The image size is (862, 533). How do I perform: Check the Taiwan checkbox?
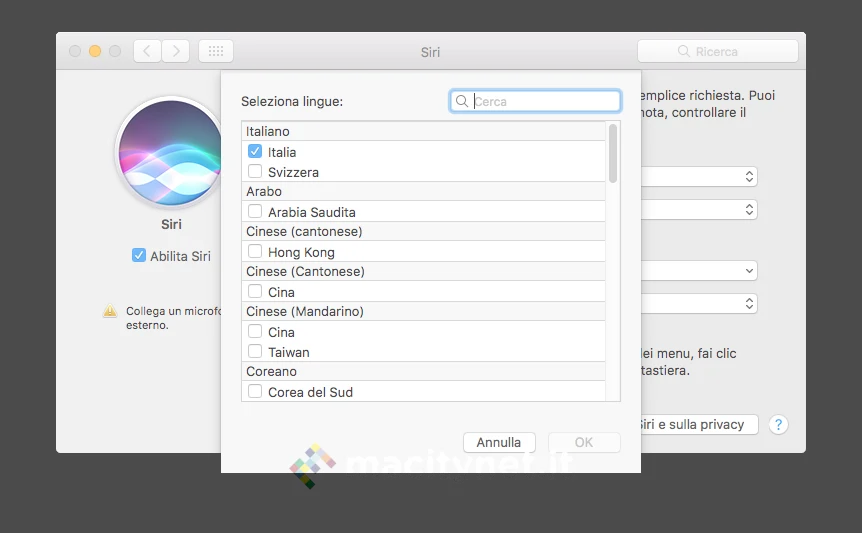255,351
